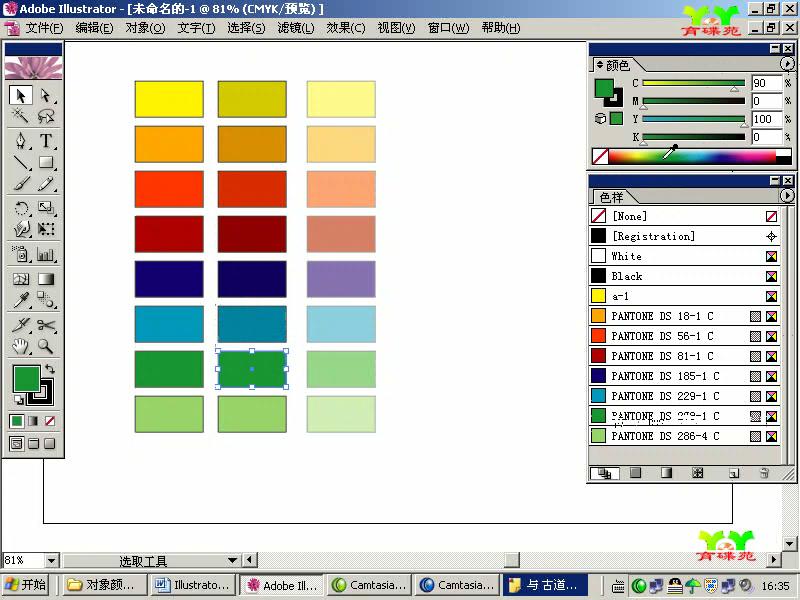Viewport: 800px width, 600px height.
Task: Click the C value field showing 90
Action: coord(766,83)
